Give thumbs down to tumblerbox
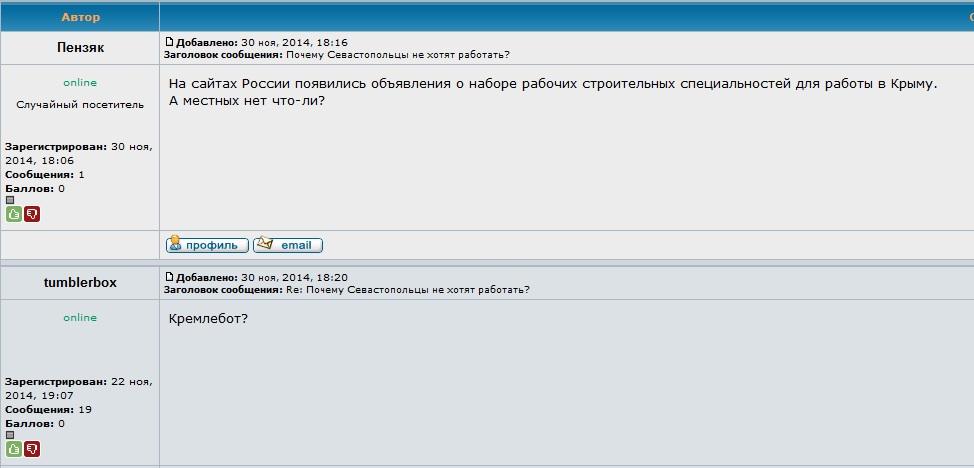Screen dimensions: 974x468 pos(32,449)
